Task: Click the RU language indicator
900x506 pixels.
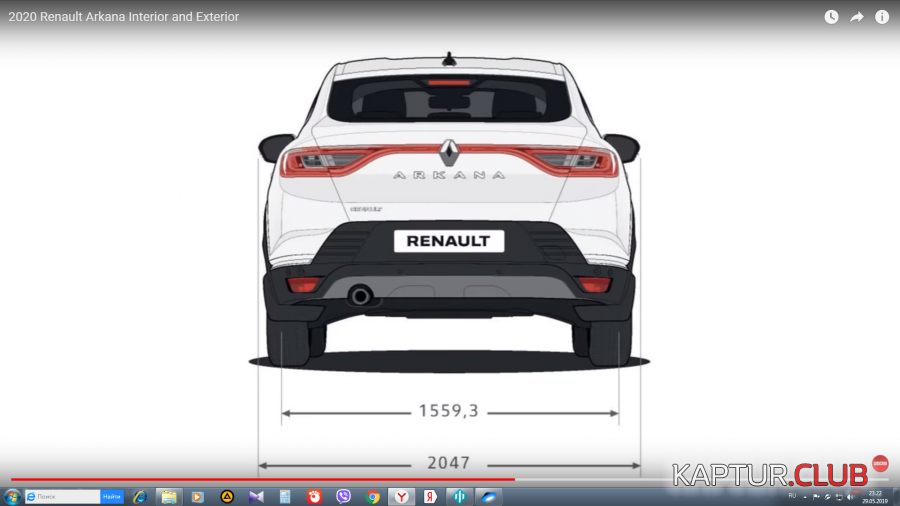Action: pos(792,496)
